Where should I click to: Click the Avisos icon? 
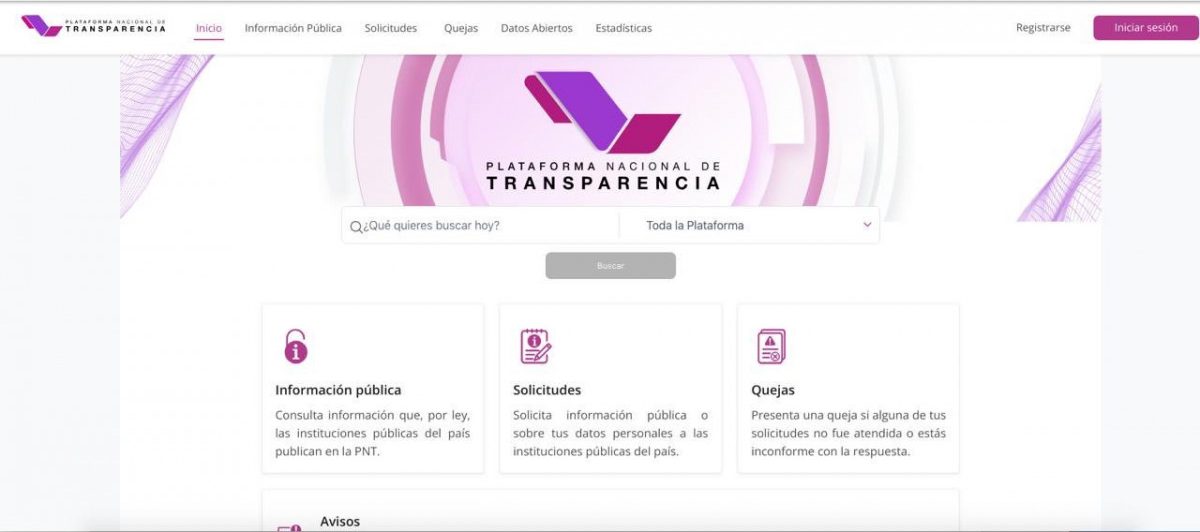point(288,527)
